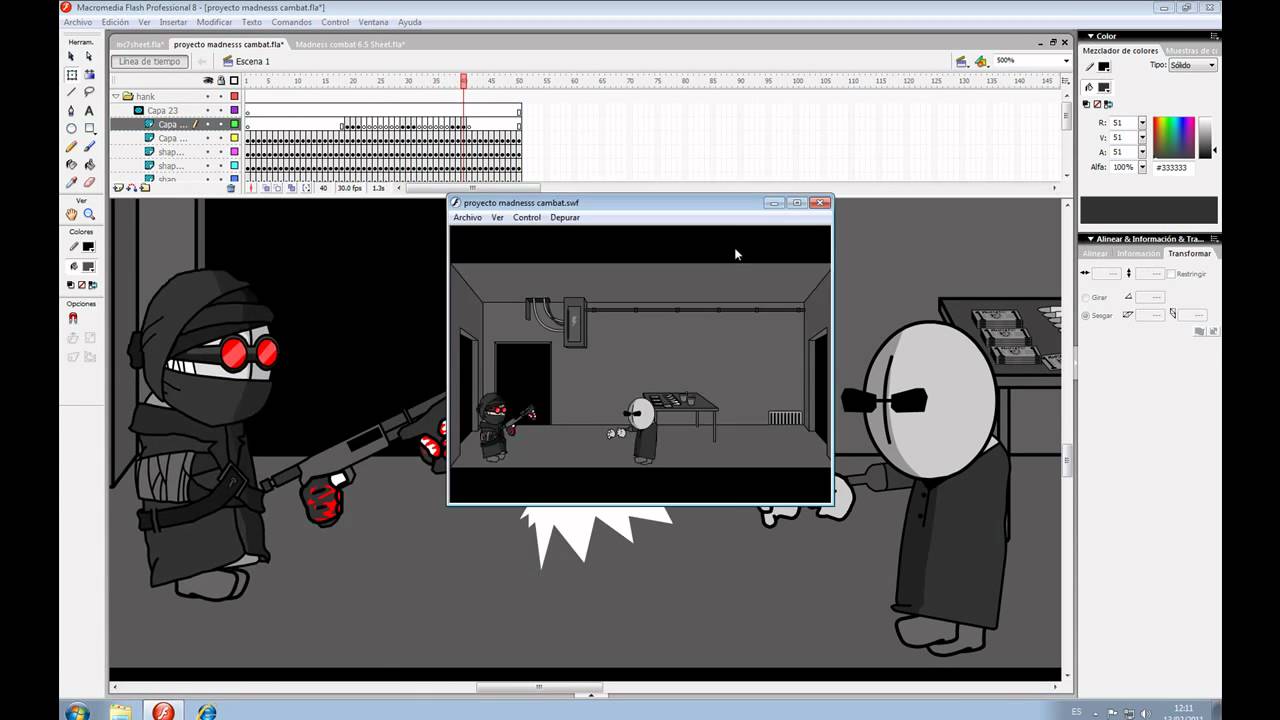Viewport: 1280px width, 720px height.
Task: Open the R value slider dropdown
Action: click(1142, 123)
